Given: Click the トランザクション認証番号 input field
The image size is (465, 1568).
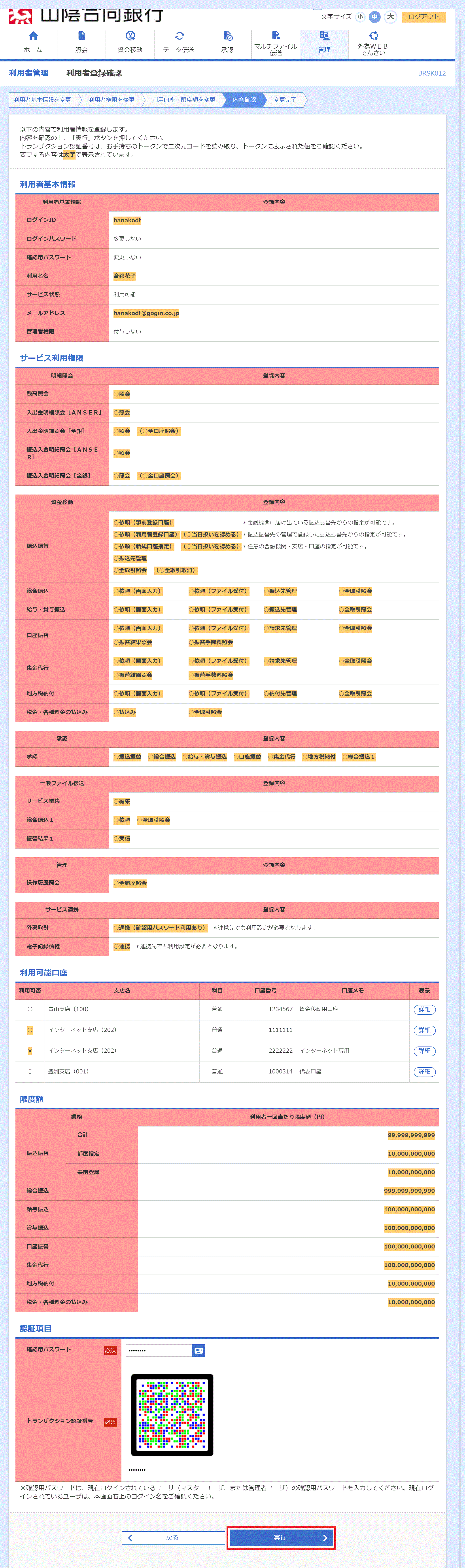Looking at the screenshot, I should coord(165,1470).
